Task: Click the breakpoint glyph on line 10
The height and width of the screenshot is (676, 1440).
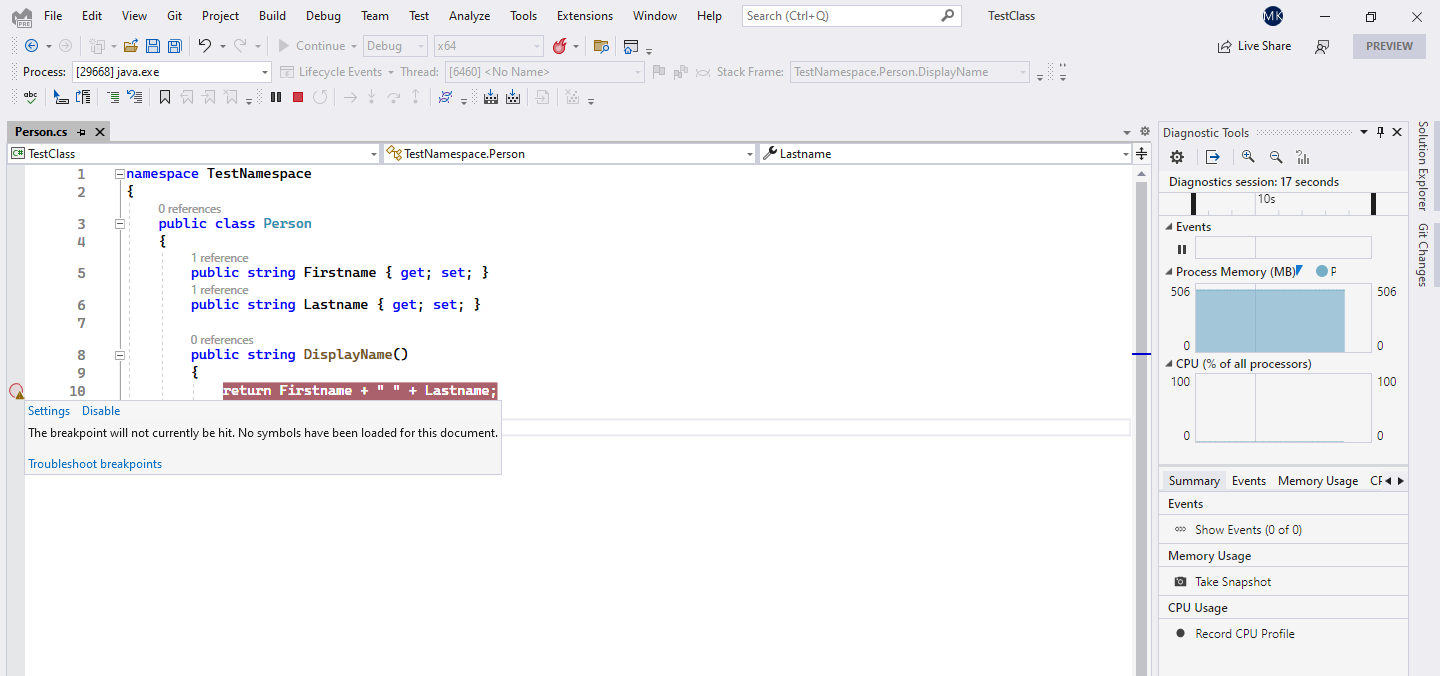Action: pyautogui.click(x=16, y=391)
